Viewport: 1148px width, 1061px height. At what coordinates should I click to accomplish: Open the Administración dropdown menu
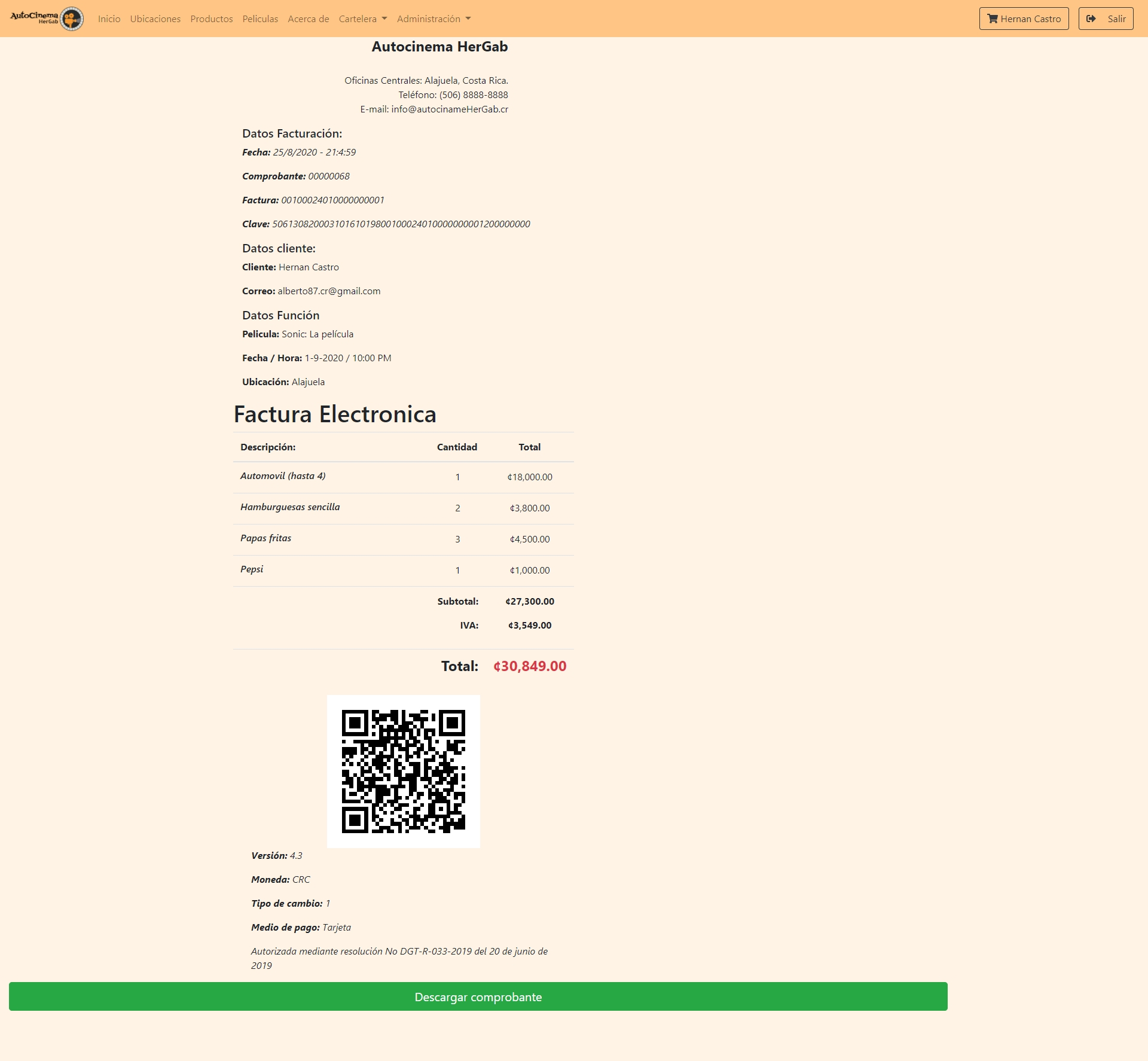pos(433,19)
